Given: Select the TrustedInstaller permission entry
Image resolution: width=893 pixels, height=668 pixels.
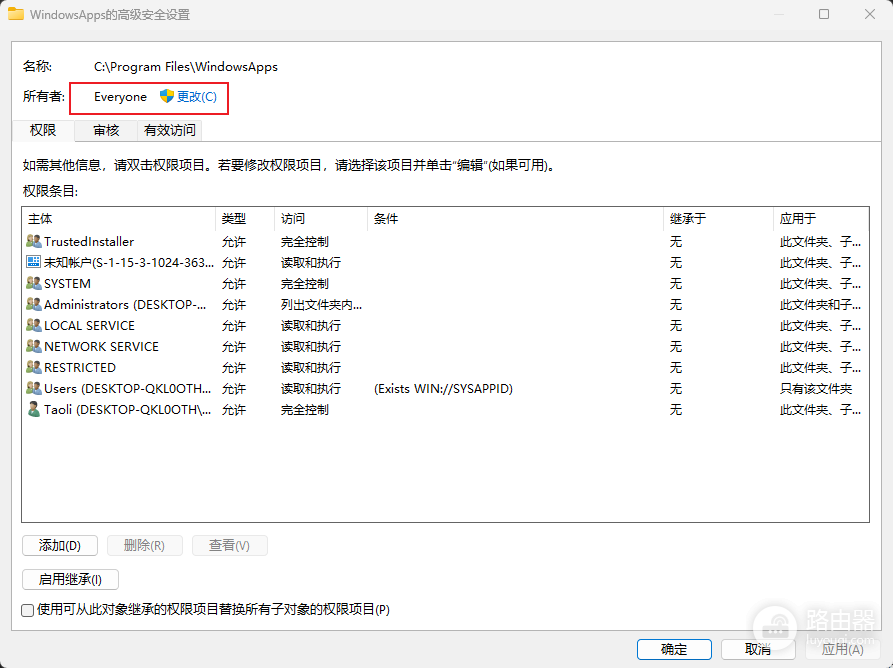Looking at the screenshot, I should pyautogui.click(x=89, y=241).
